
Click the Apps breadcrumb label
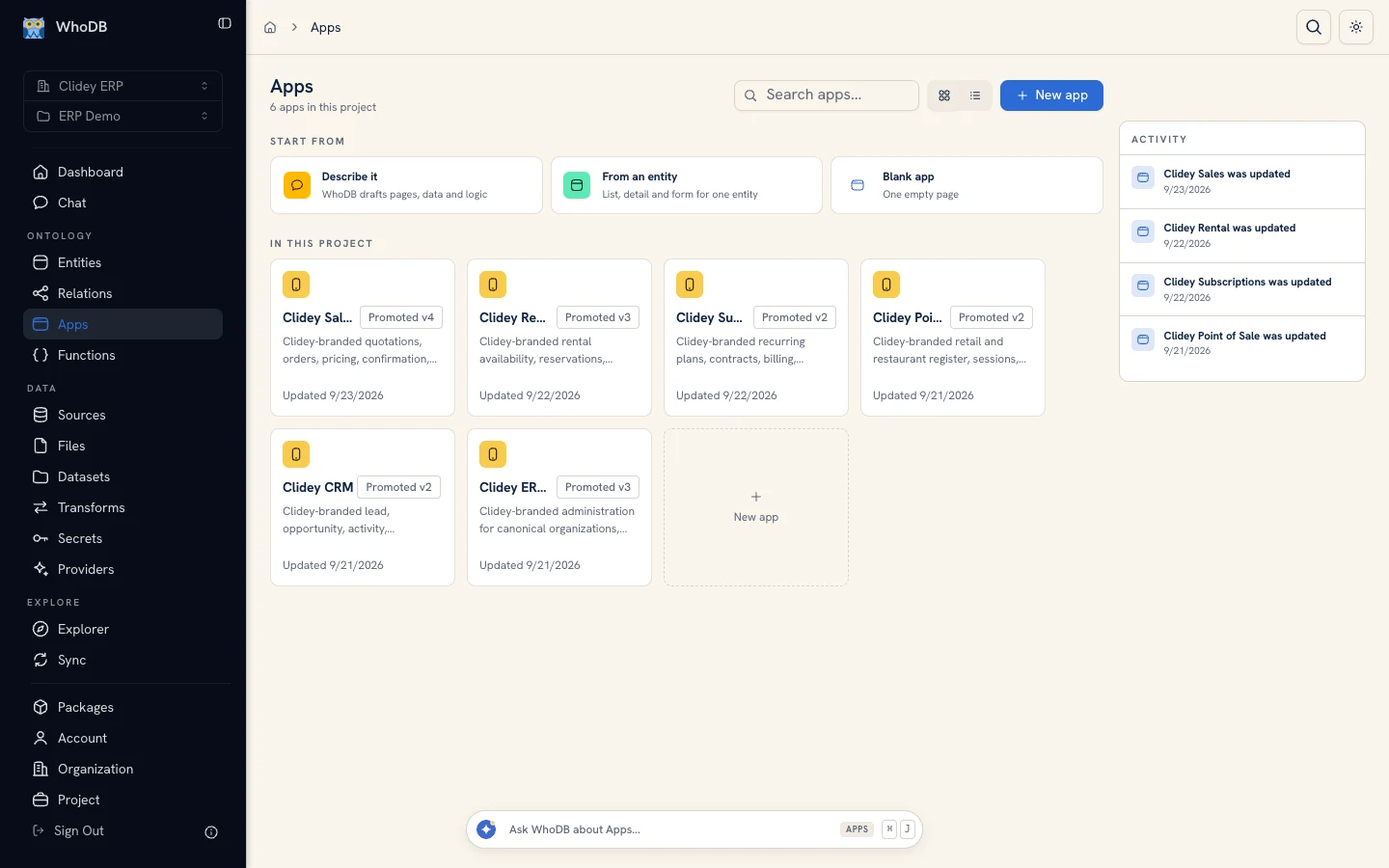(x=326, y=28)
